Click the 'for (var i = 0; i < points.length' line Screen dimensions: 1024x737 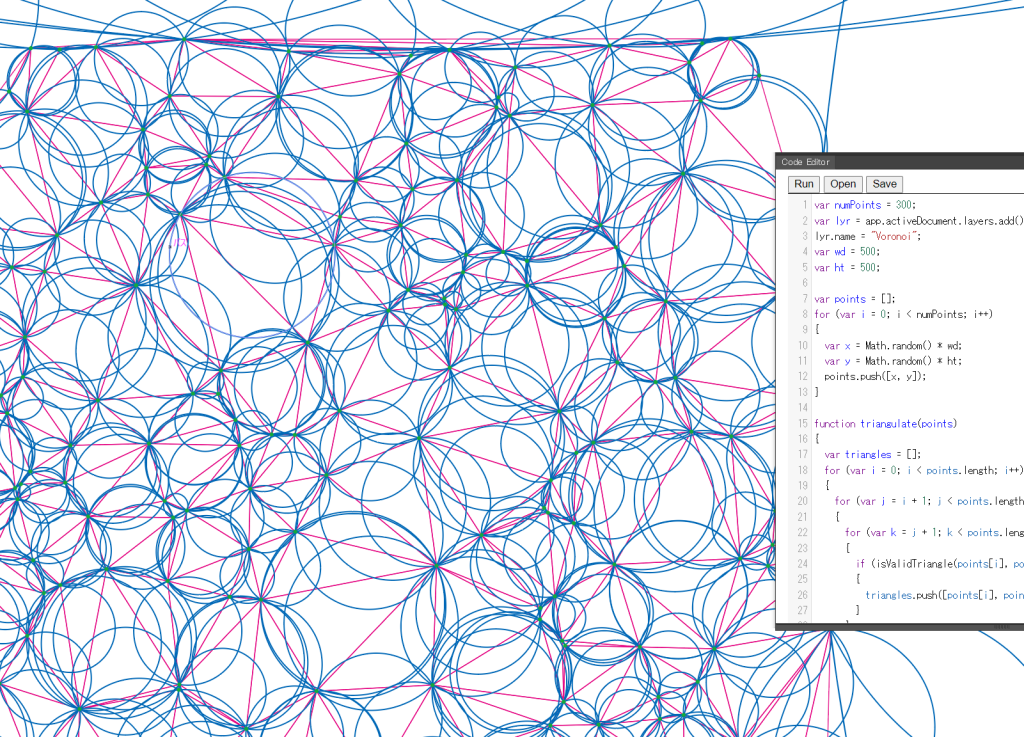pos(923,470)
